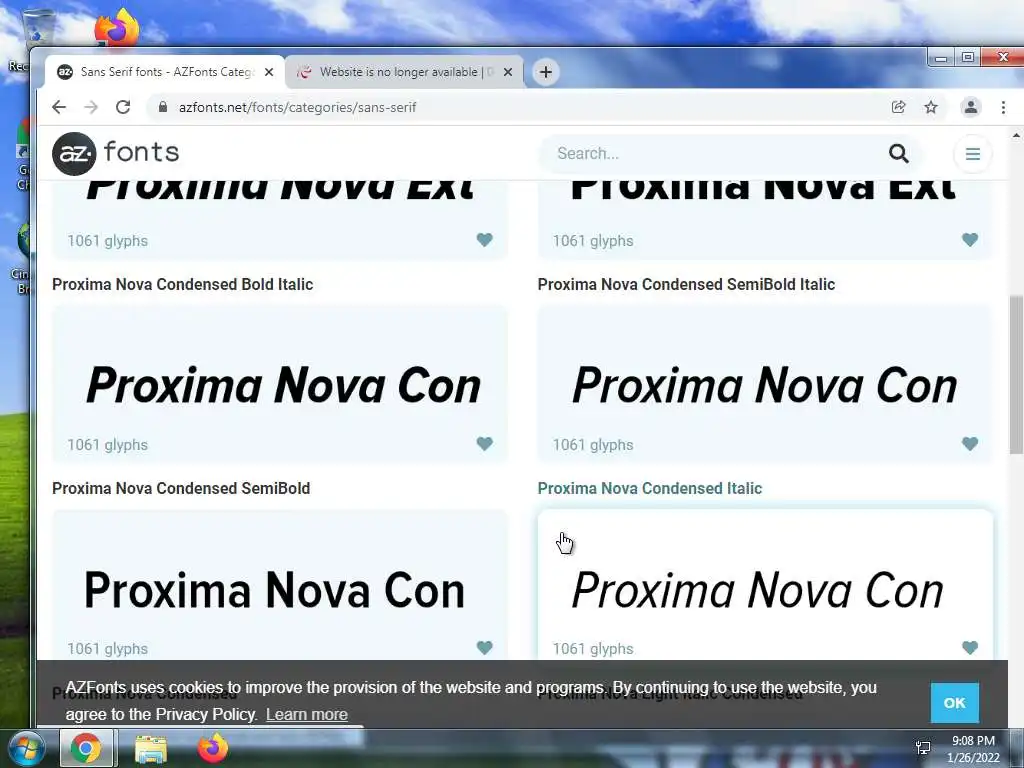Open the Chrome profile icon

pos(970,107)
